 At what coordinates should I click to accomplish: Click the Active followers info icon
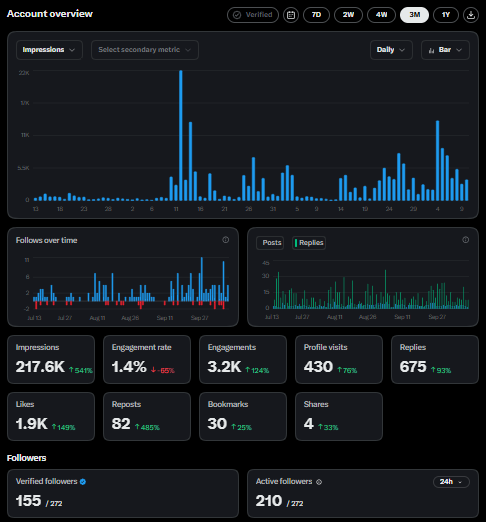(319, 482)
